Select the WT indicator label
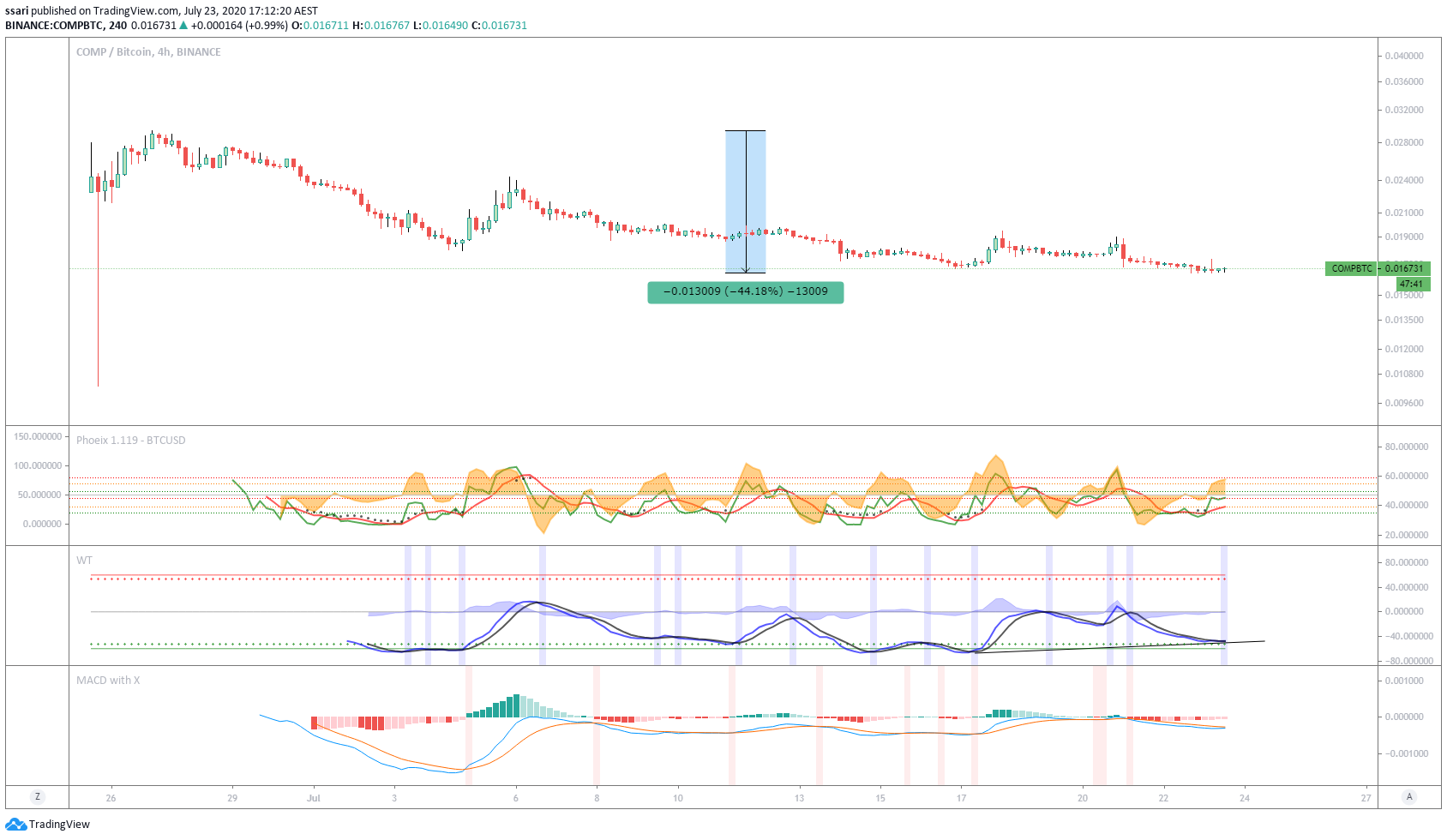 84,561
